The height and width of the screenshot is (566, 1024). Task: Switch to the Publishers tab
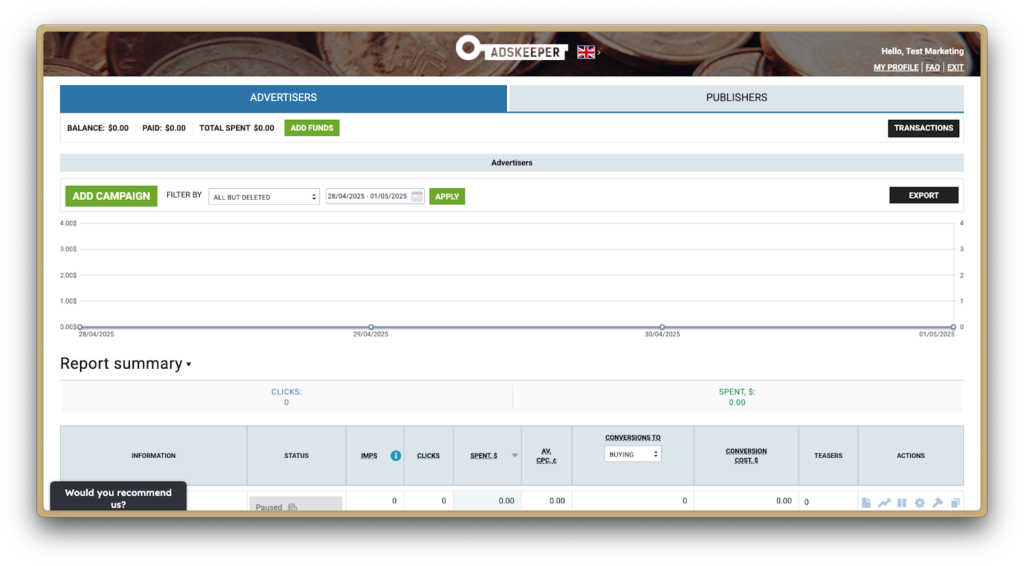(x=736, y=98)
